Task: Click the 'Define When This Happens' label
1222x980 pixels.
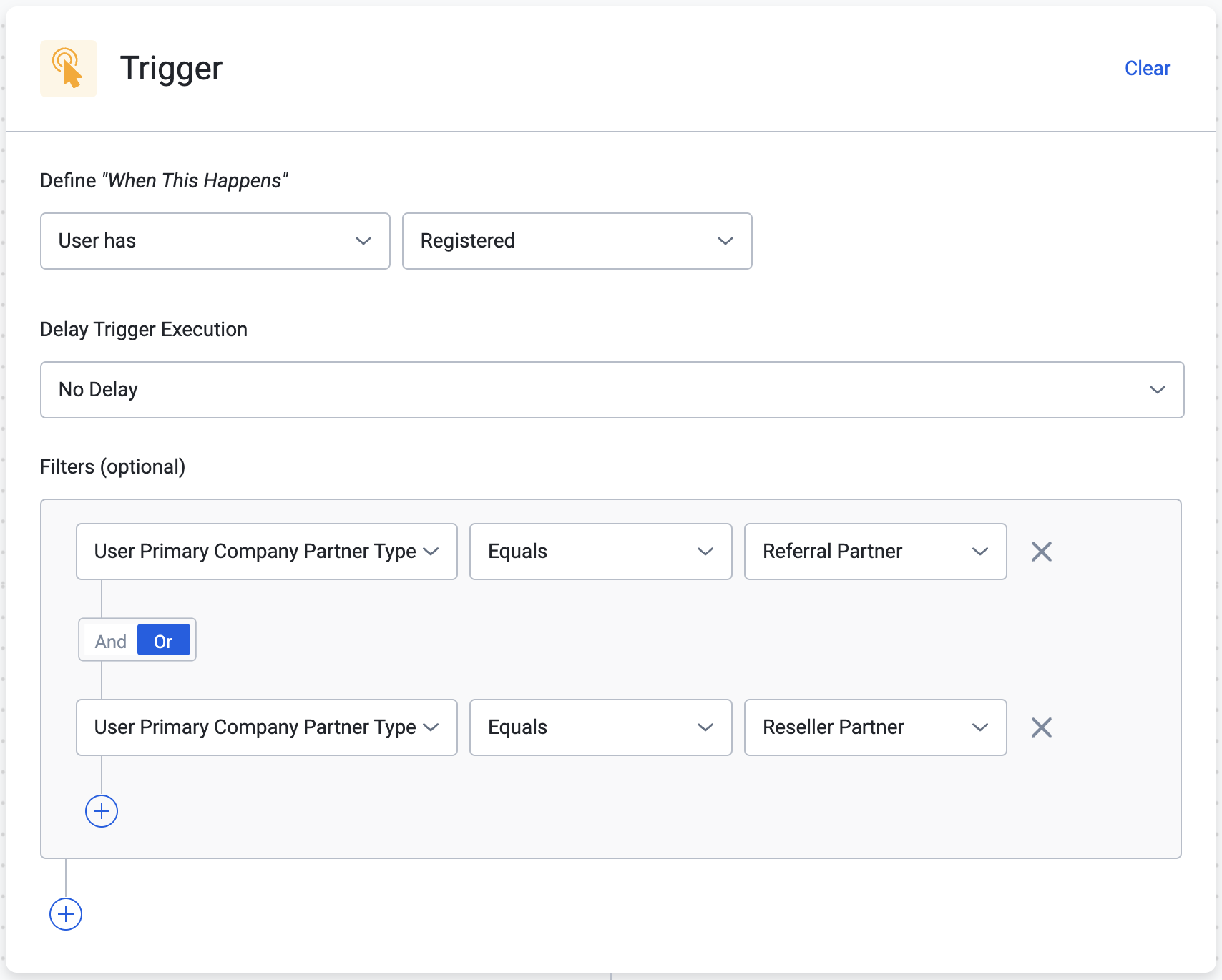Action: tap(164, 181)
